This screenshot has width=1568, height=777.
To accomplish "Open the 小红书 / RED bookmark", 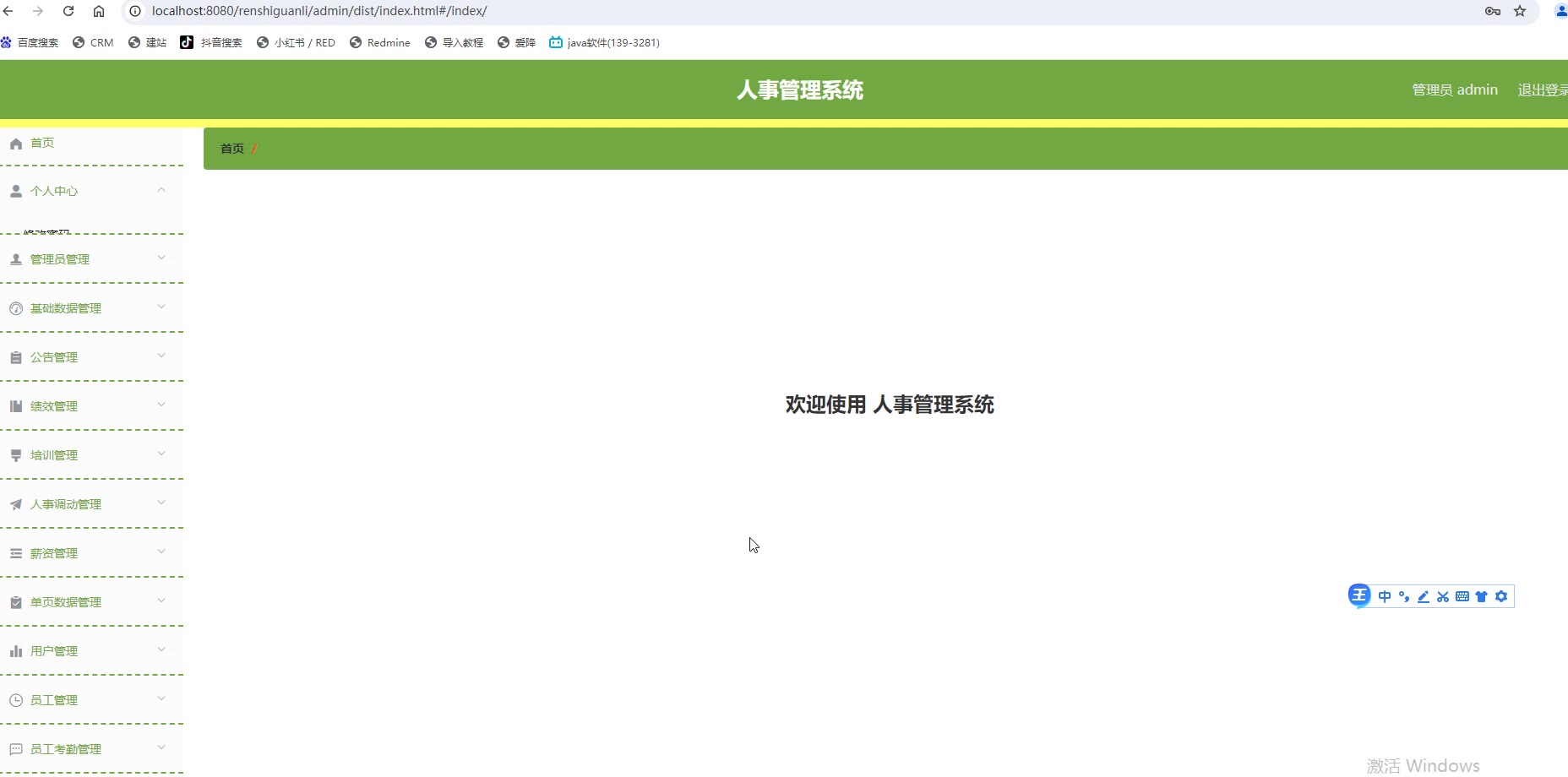I will pos(296,42).
